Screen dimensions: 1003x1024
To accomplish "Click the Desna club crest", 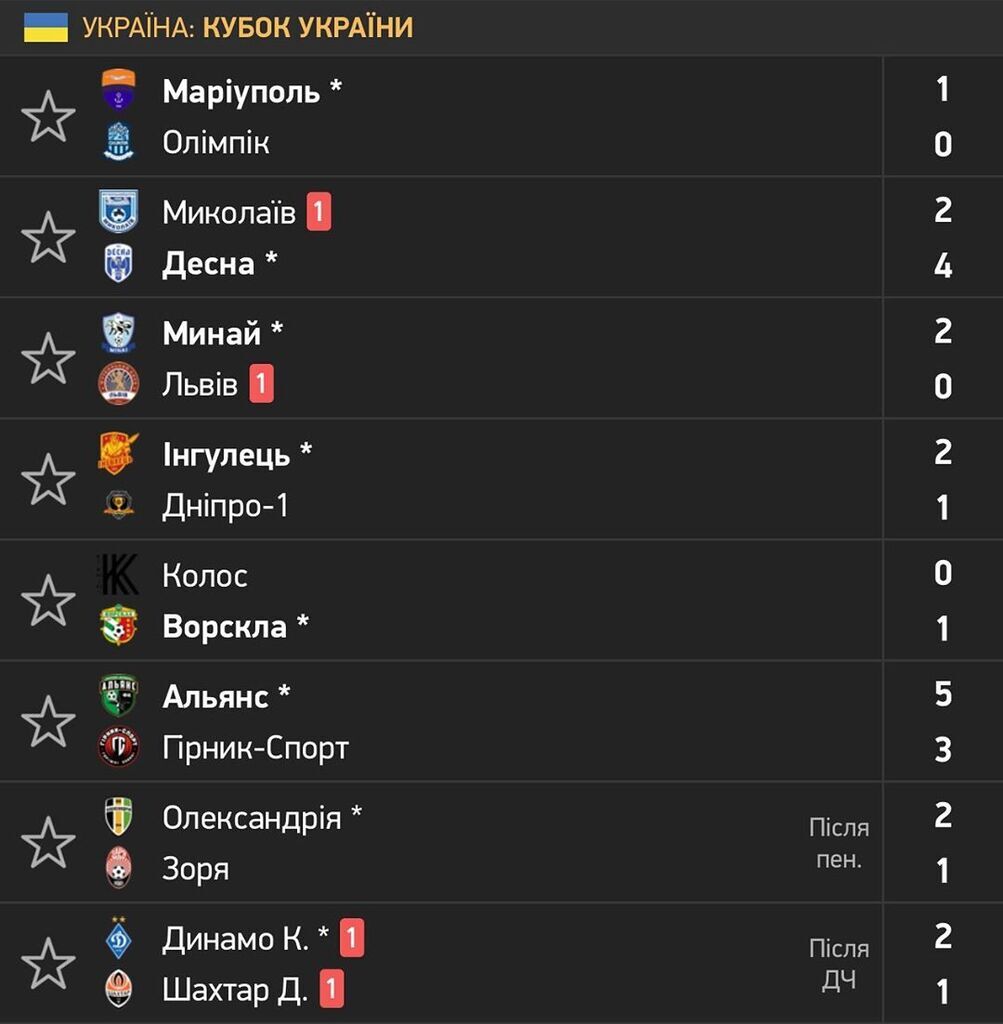I will [119, 263].
